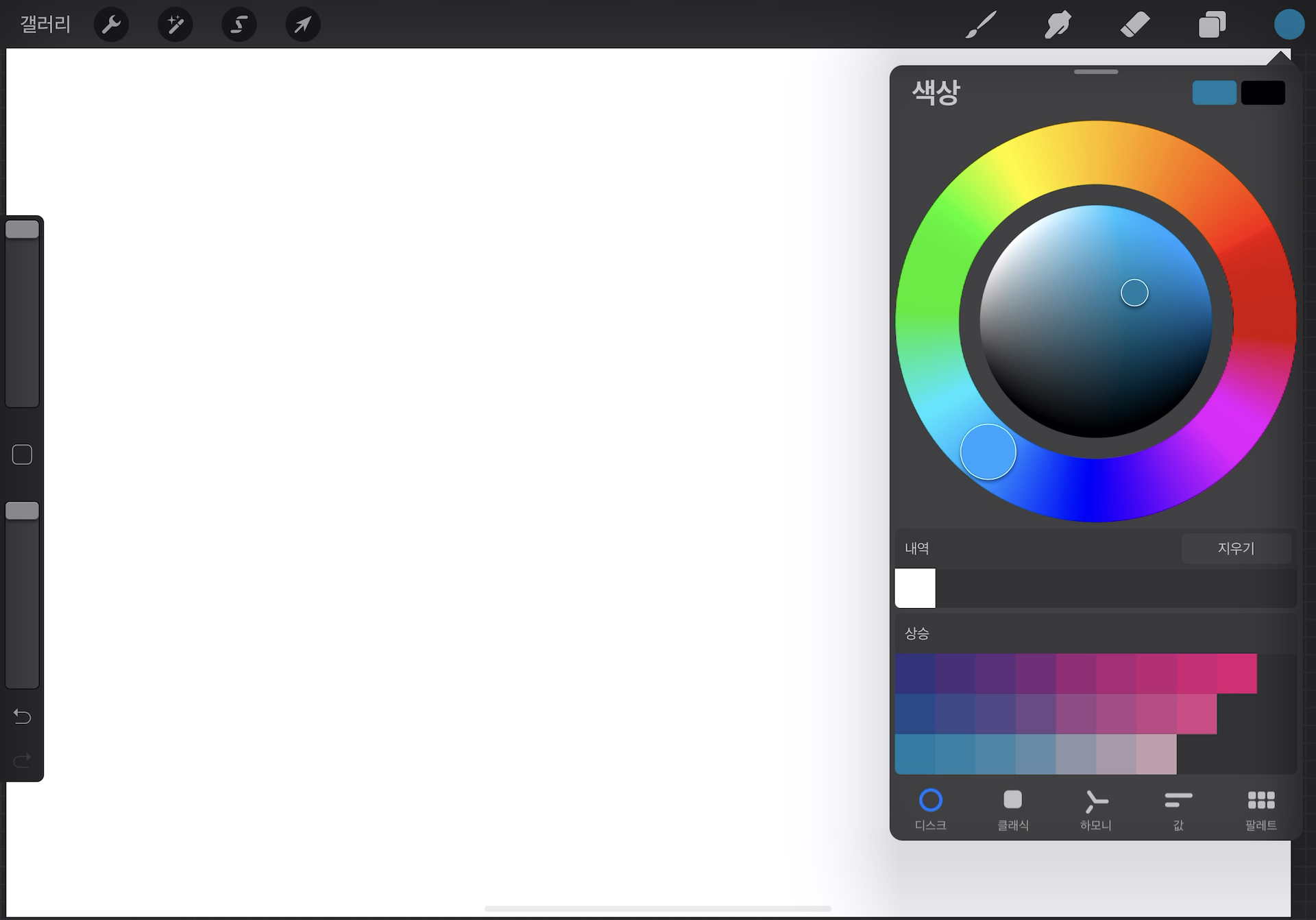
Task: Click the 지우기 clear history button
Action: pos(1236,548)
